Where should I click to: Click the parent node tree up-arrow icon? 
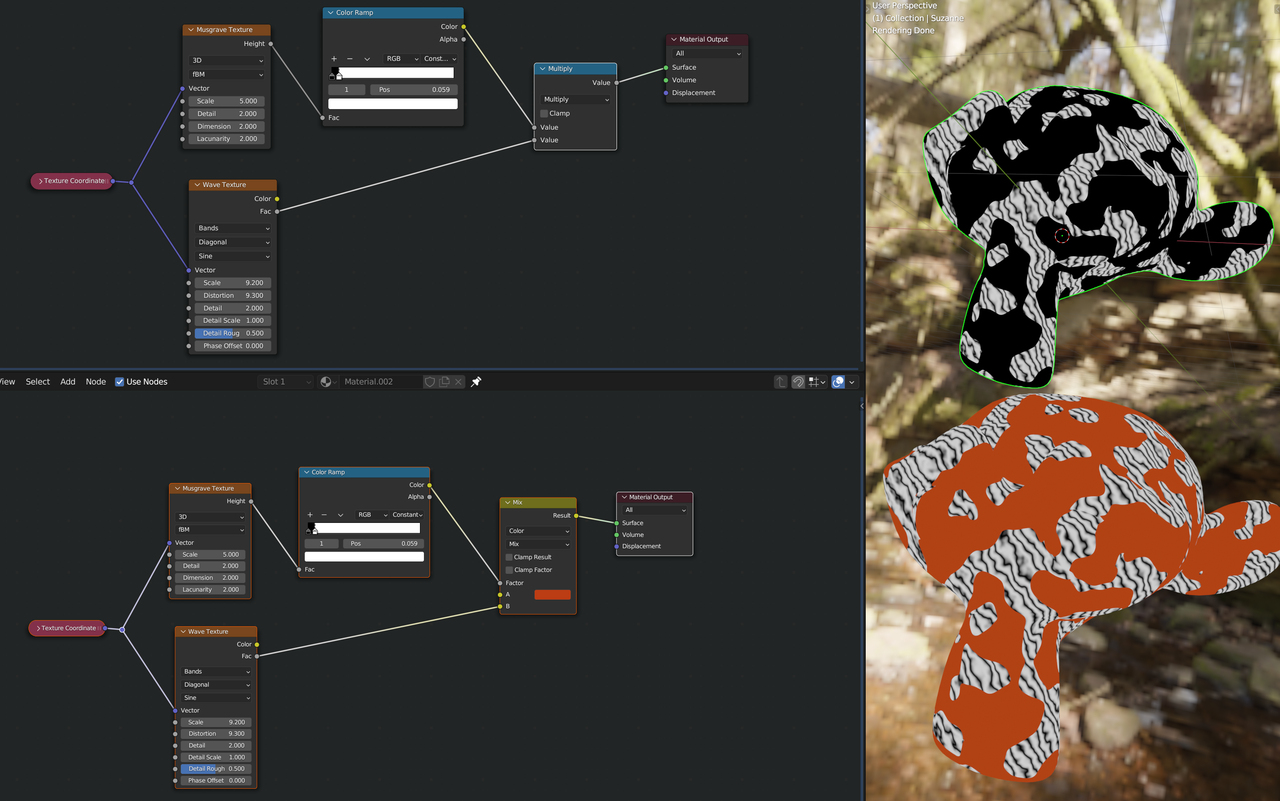pos(779,381)
